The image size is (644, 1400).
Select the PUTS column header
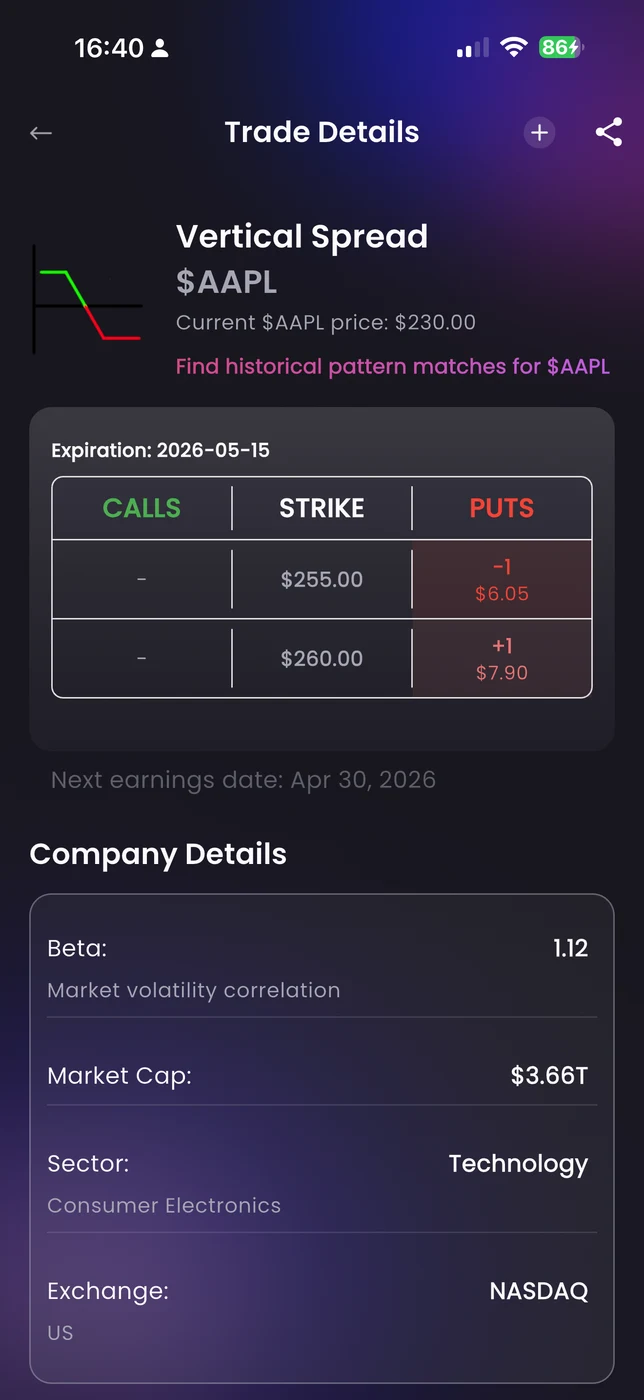coord(501,508)
